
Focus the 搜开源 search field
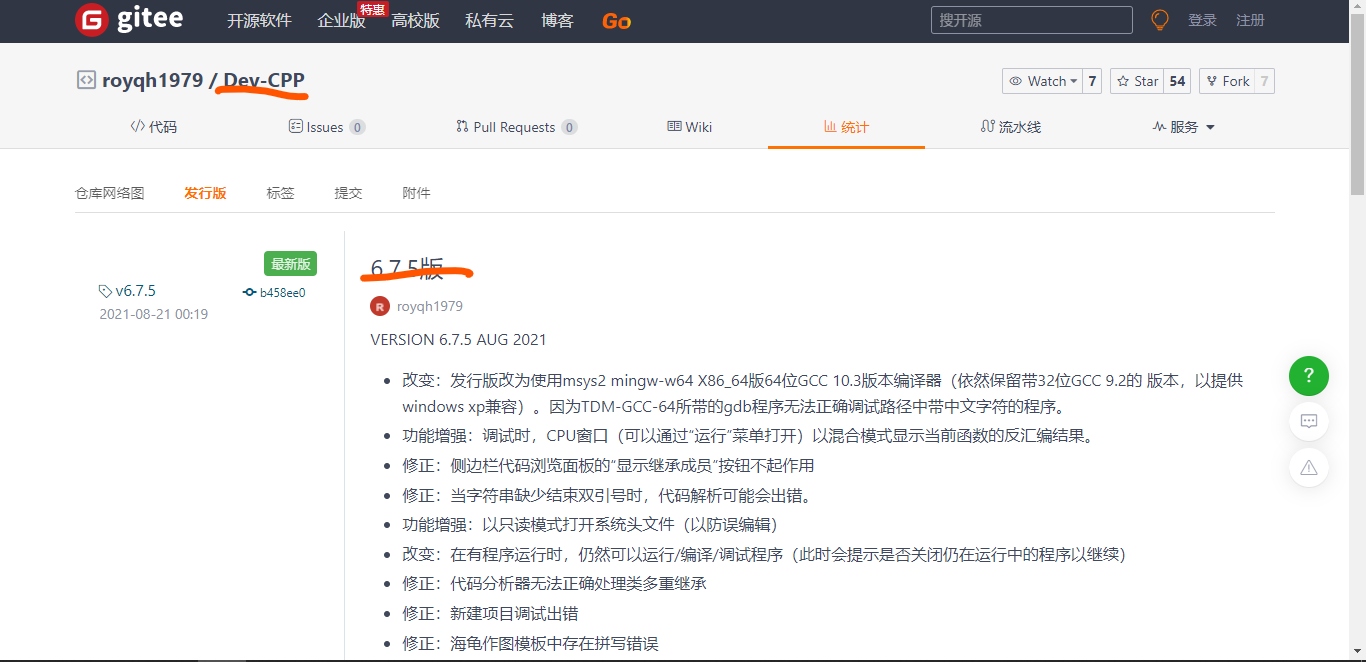coord(1032,20)
